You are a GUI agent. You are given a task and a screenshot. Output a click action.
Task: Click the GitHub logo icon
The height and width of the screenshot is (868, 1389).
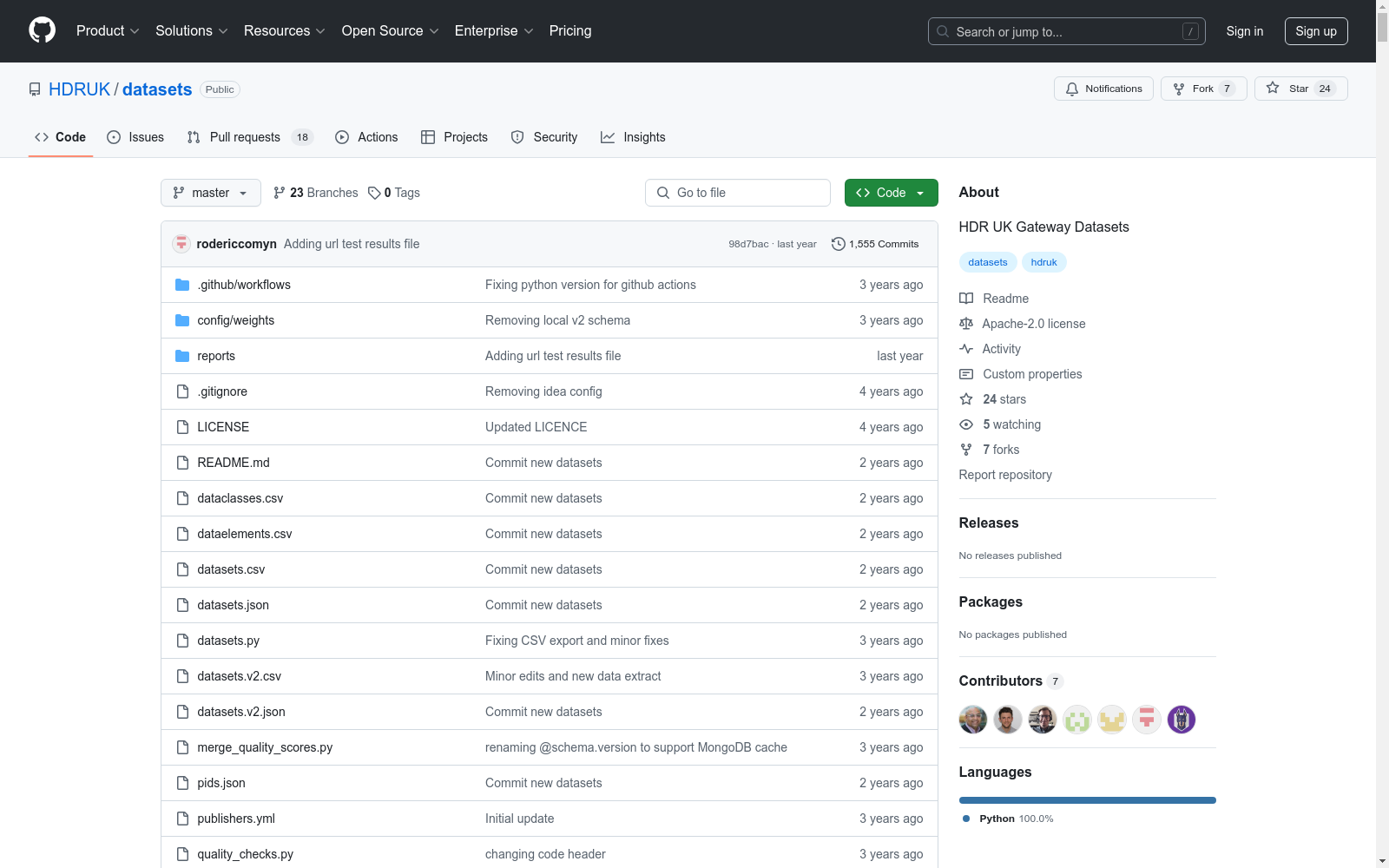[42, 30]
